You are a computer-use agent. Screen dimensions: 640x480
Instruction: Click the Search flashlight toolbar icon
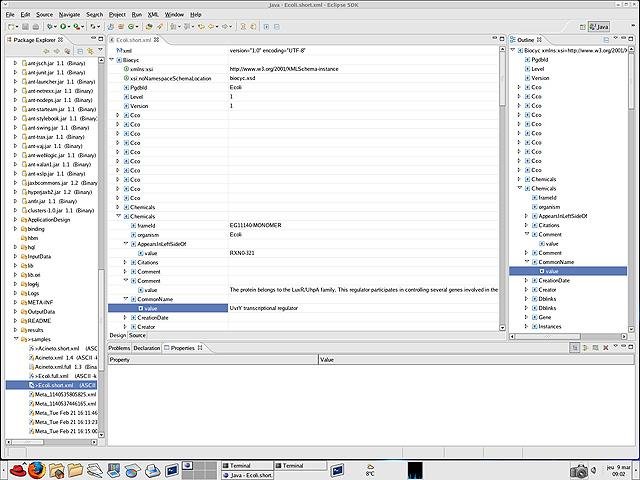(x=160, y=27)
